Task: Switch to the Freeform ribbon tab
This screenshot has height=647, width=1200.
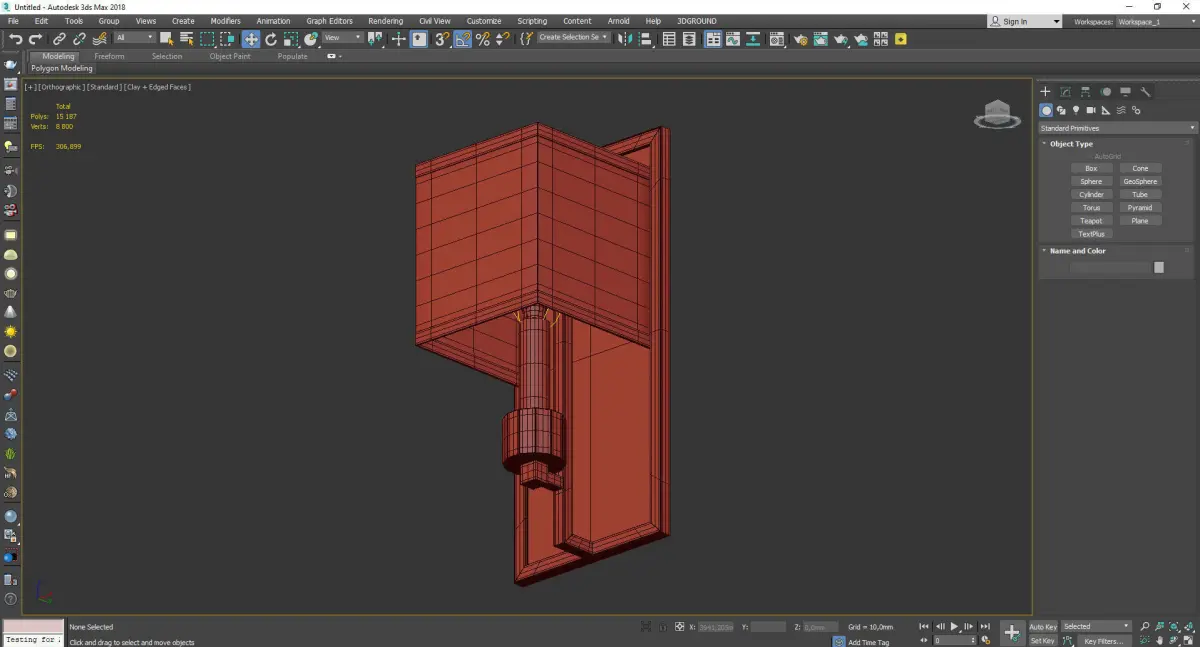Action: (x=109, y=57)
